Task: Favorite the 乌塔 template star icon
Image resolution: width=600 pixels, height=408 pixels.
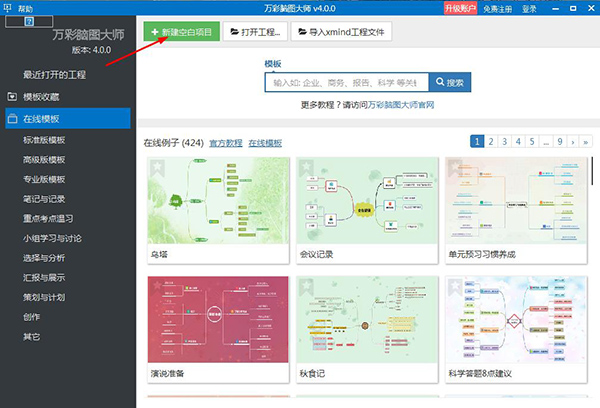Action: (157, 167)
